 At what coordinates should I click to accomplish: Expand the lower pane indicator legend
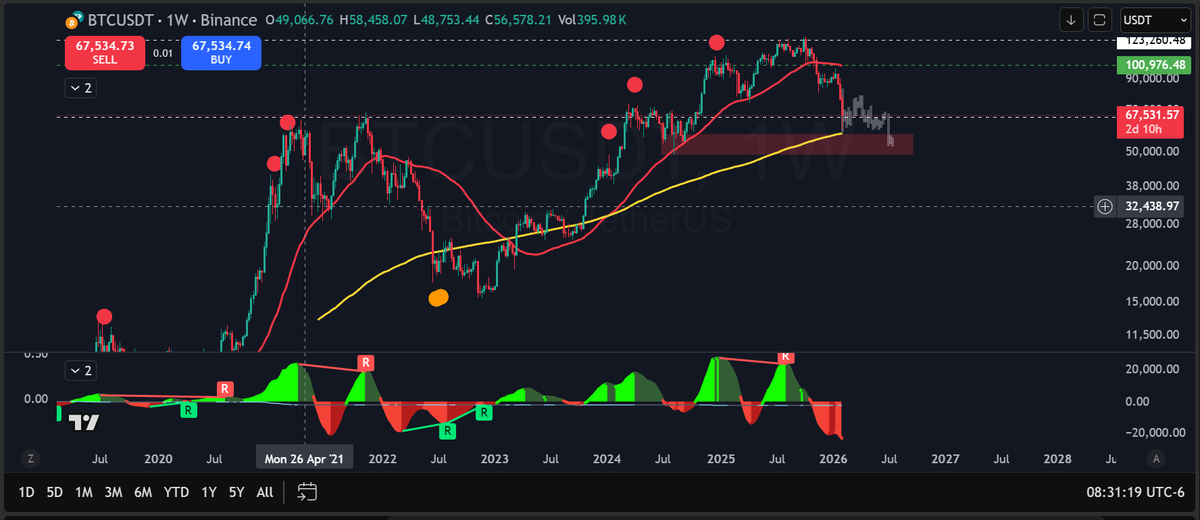coord(80,370)
